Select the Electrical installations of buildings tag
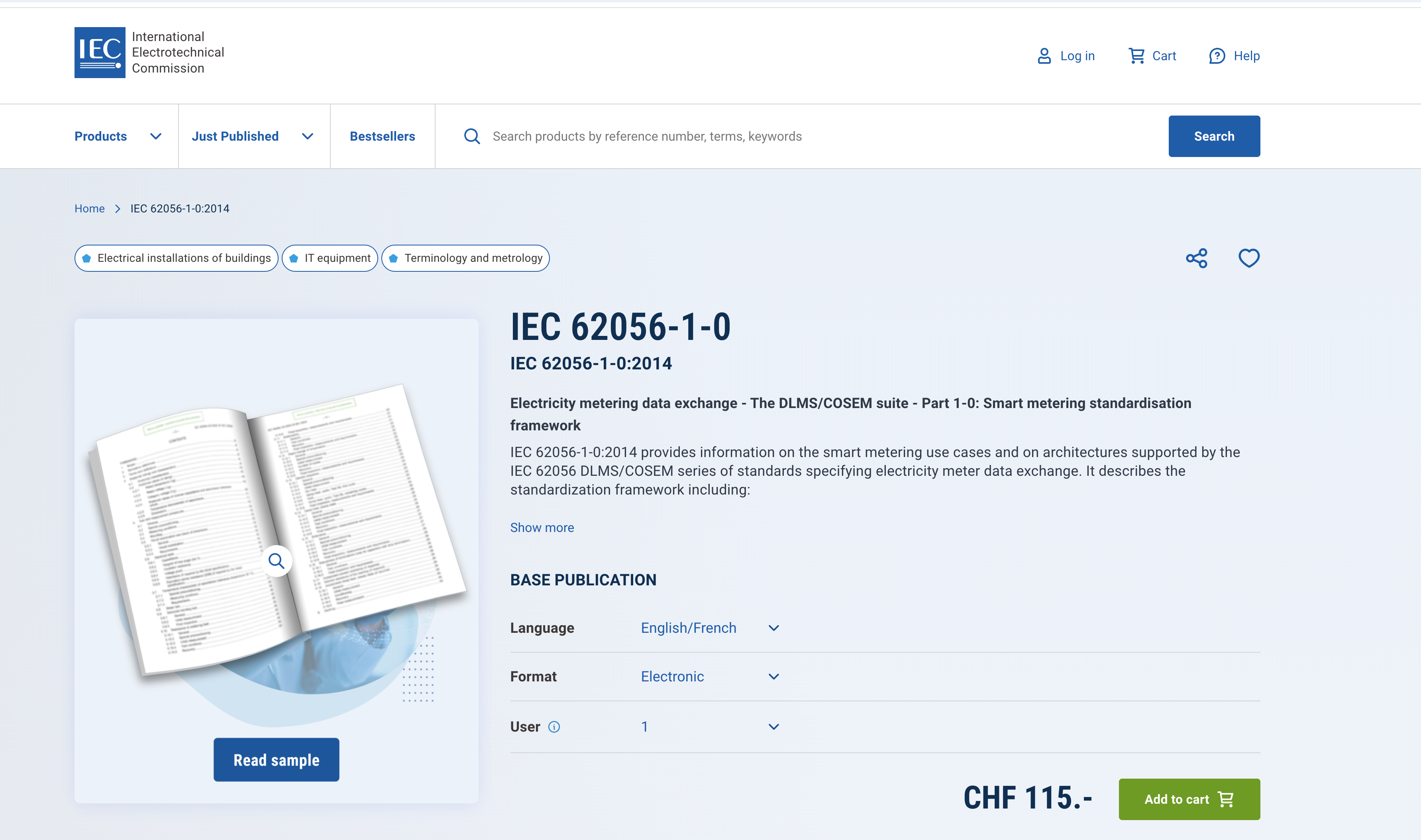 (177, 258)
